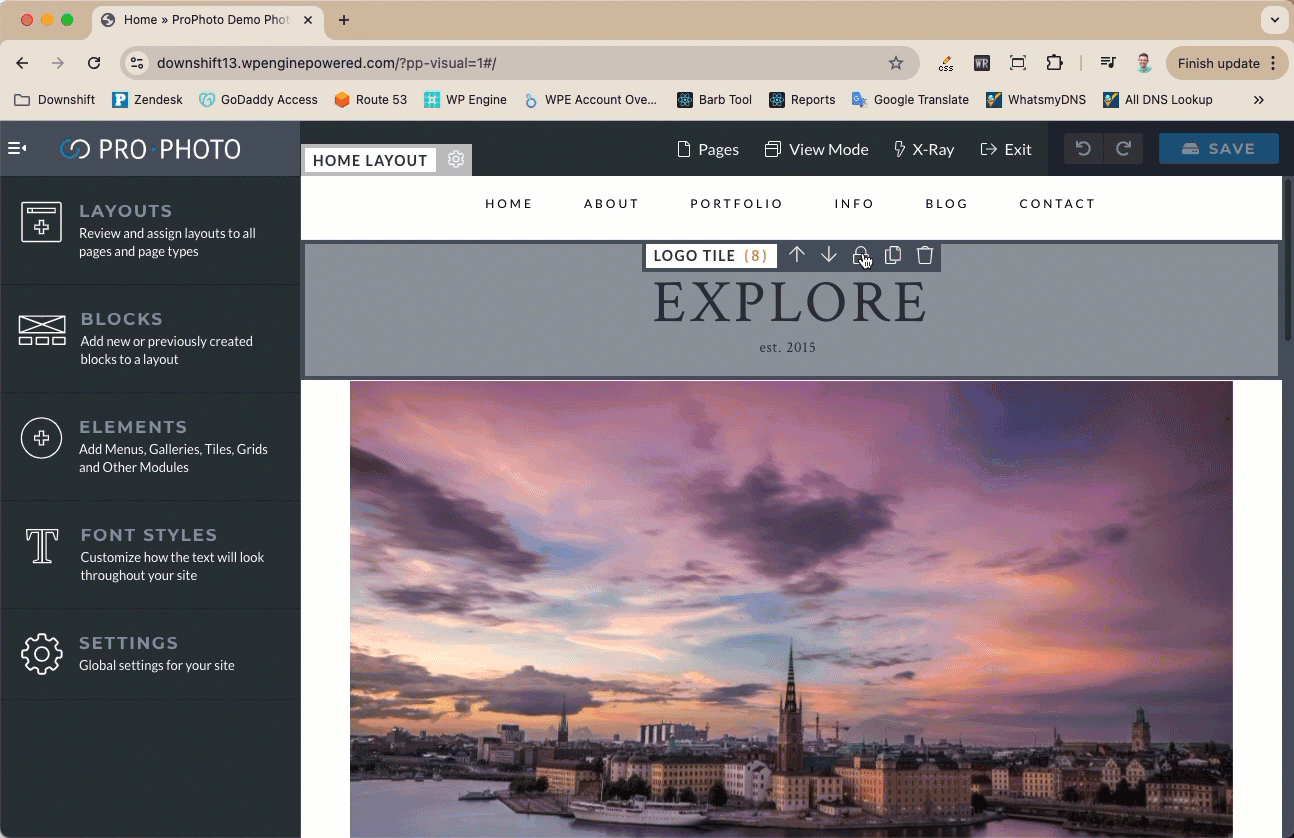
Task: Open the Pages panel
Action: [x=708, y=149]
